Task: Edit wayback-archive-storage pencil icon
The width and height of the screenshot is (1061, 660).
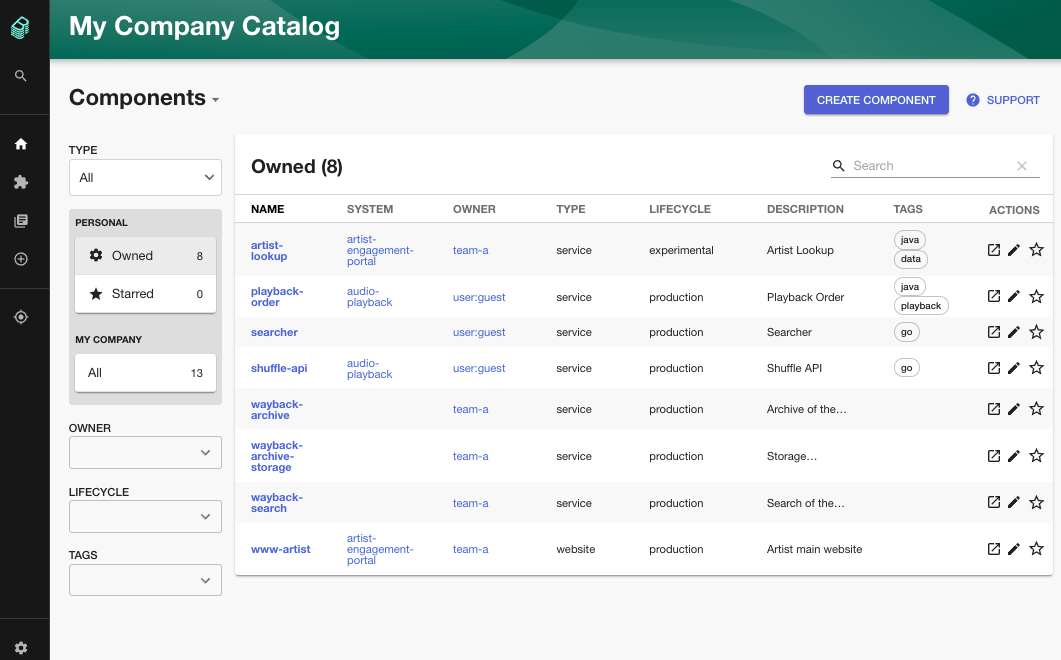Action: coord(1014,456)
